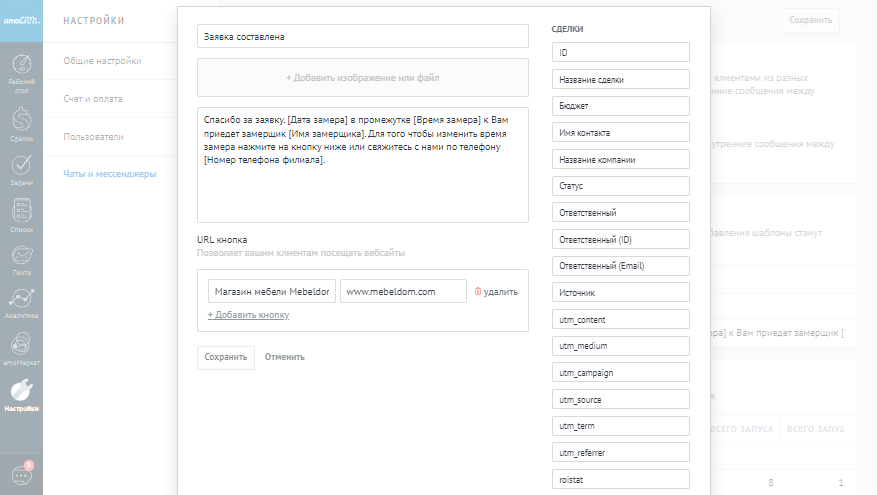Image resolution: width=877 pixels, height=495 pixels.
Task: Click the template name field Заявка составлена
Action: click(x=362, y=37)
